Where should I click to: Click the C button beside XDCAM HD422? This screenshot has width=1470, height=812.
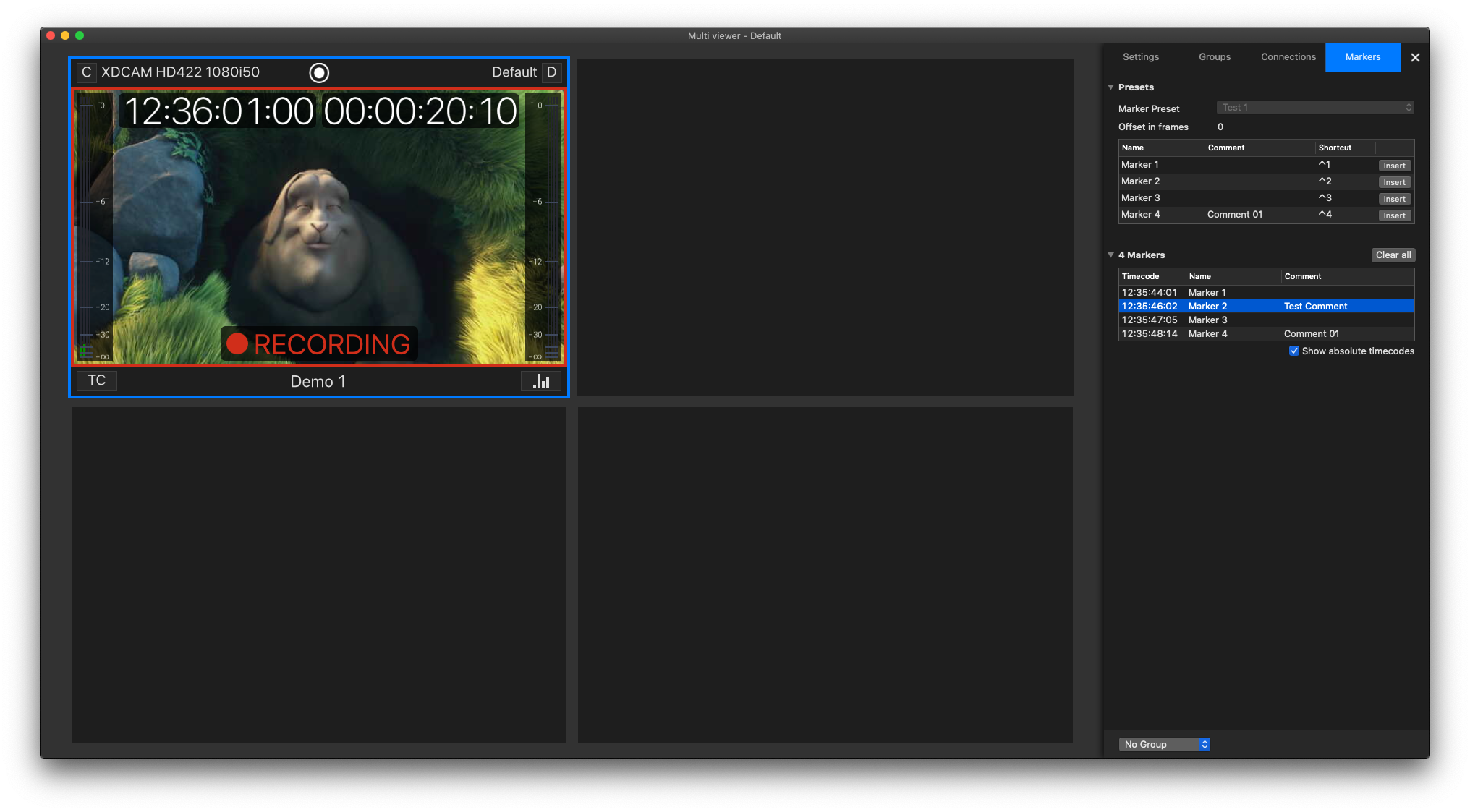tap(86, 72)
